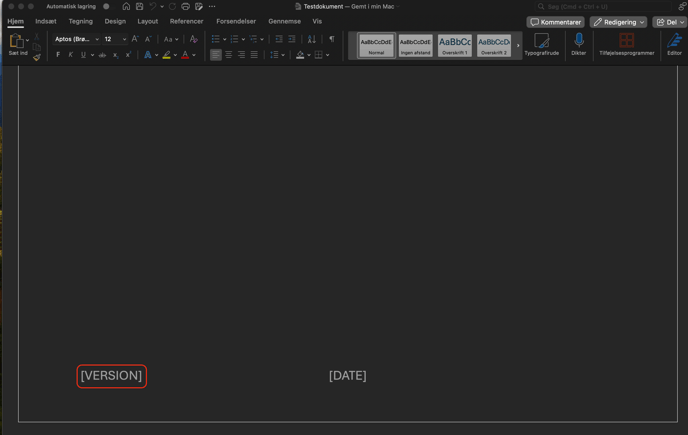
Task: Click the [VERSION] placeholder in document
Action: pos(111,376)
